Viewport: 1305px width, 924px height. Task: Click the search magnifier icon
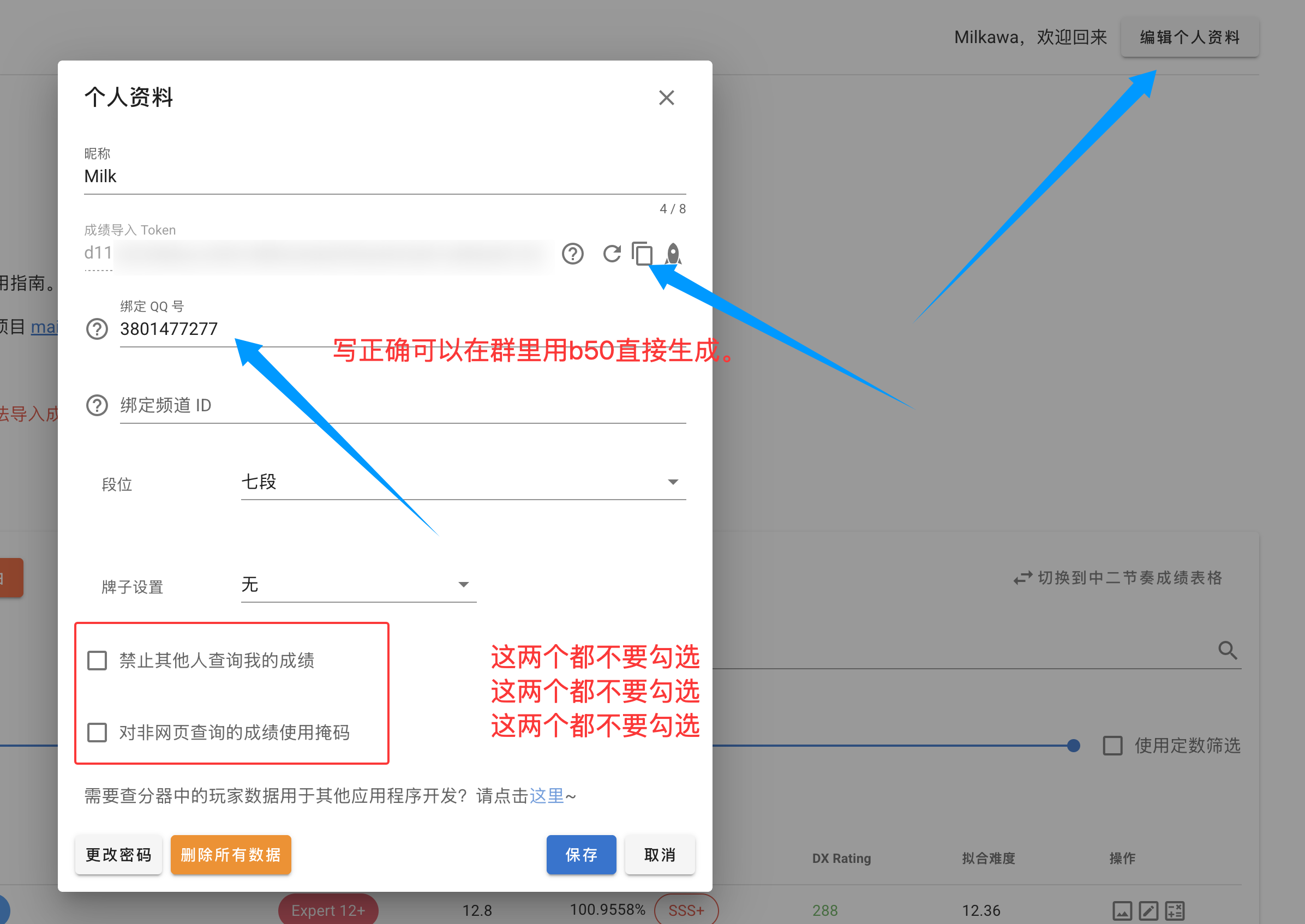pos(1227,650)
